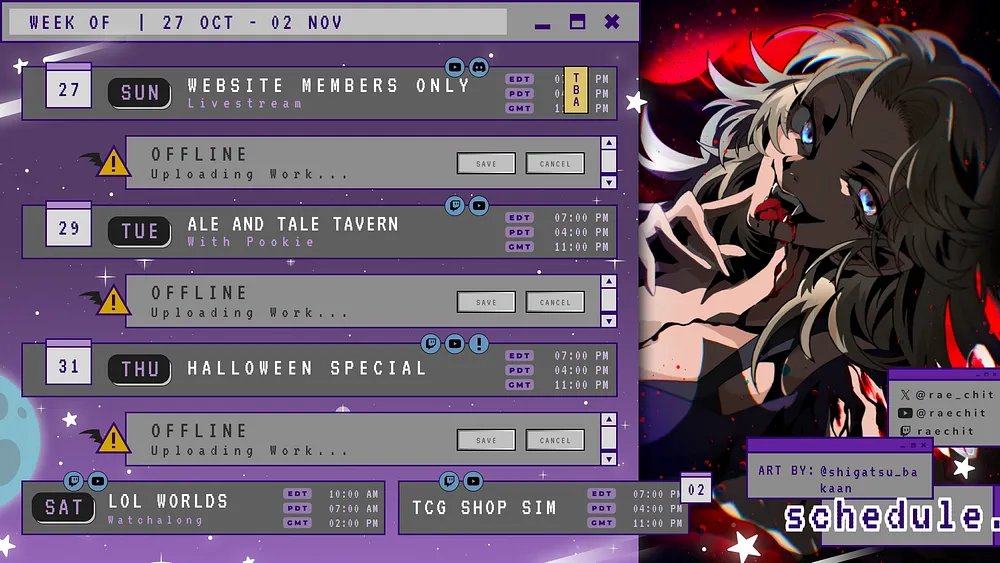Click the Twitch icon on Halloween Special row
This screenshot has width=1000, height=563.
pyautogui.click(x=431, y=344)
